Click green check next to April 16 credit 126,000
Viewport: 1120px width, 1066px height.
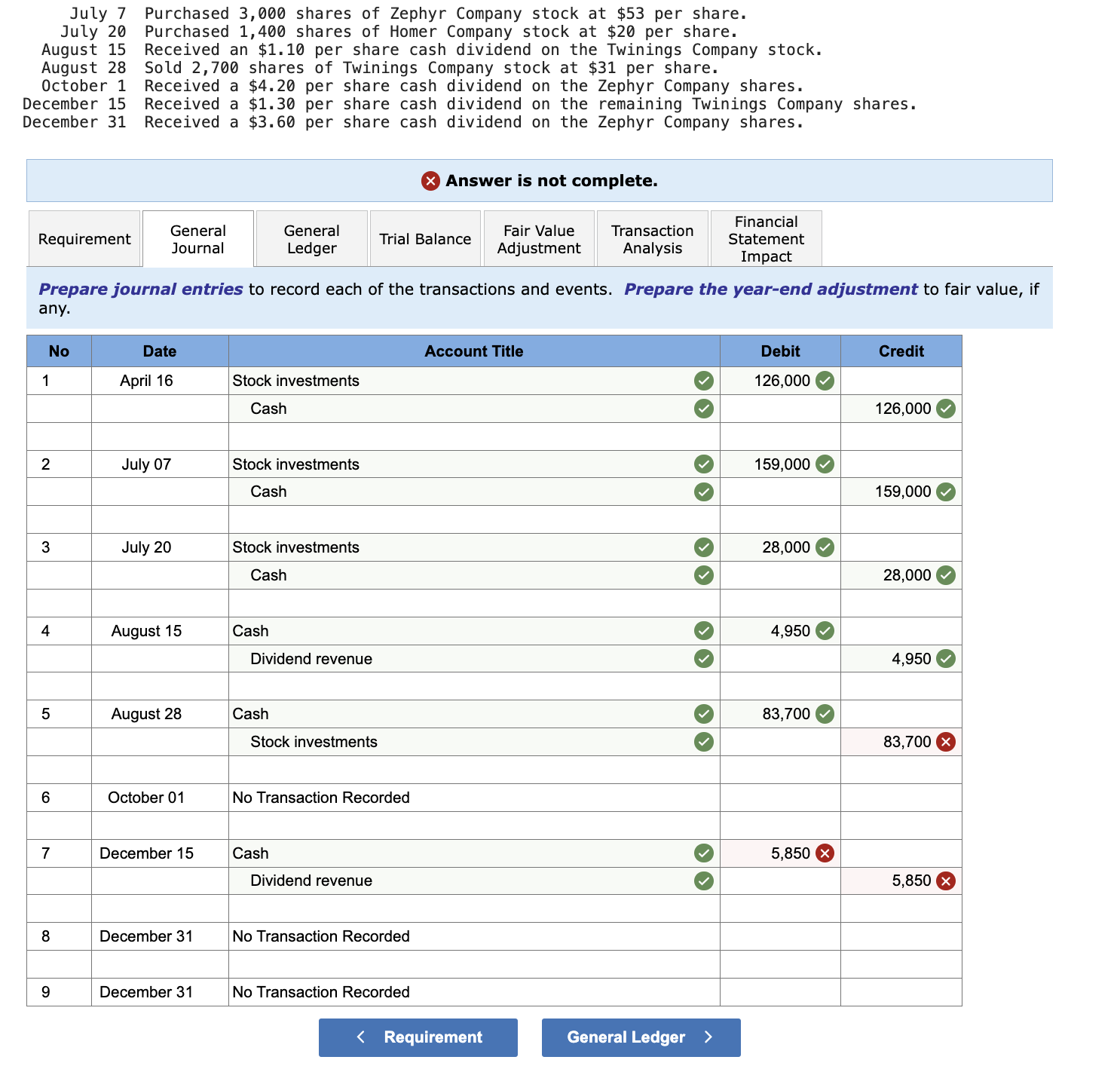[946, 409]
